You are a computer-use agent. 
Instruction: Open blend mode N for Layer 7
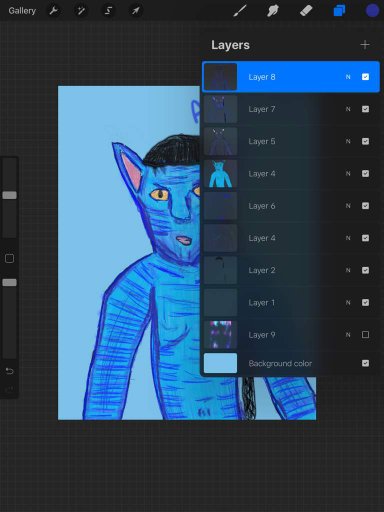348,109
